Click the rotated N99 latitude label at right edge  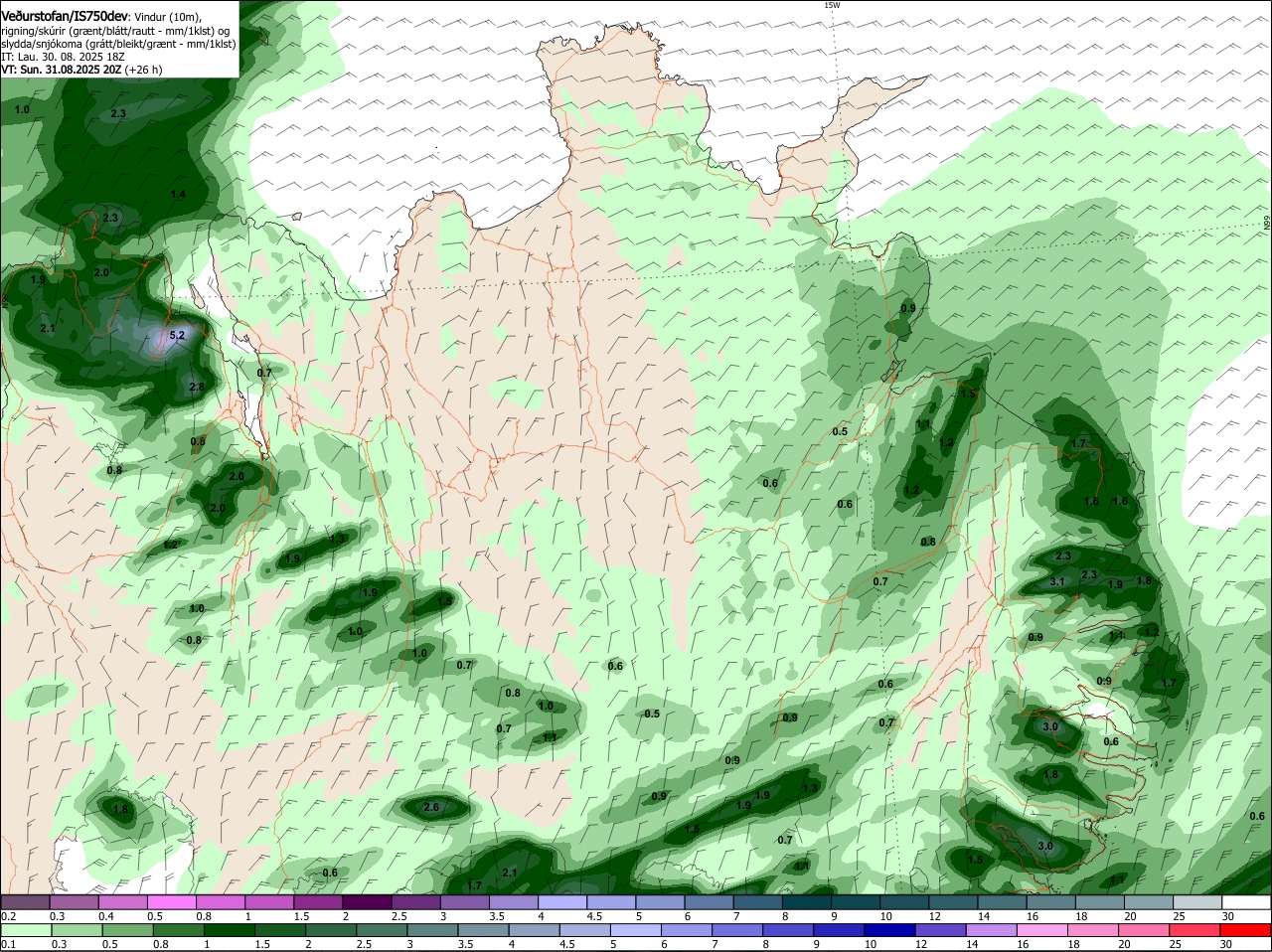[x=1268, y=224]
